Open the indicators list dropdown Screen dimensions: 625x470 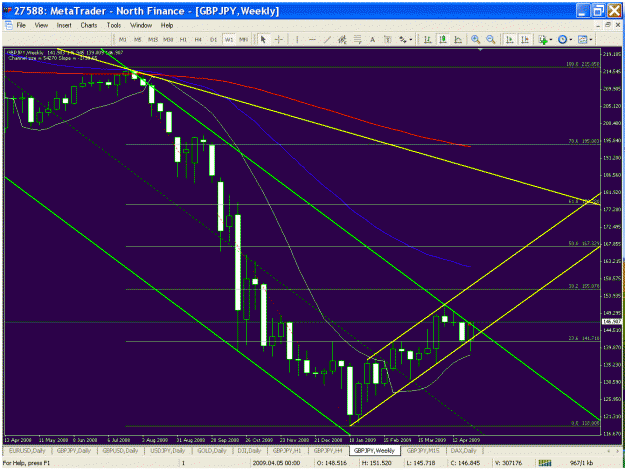point(545,39)
